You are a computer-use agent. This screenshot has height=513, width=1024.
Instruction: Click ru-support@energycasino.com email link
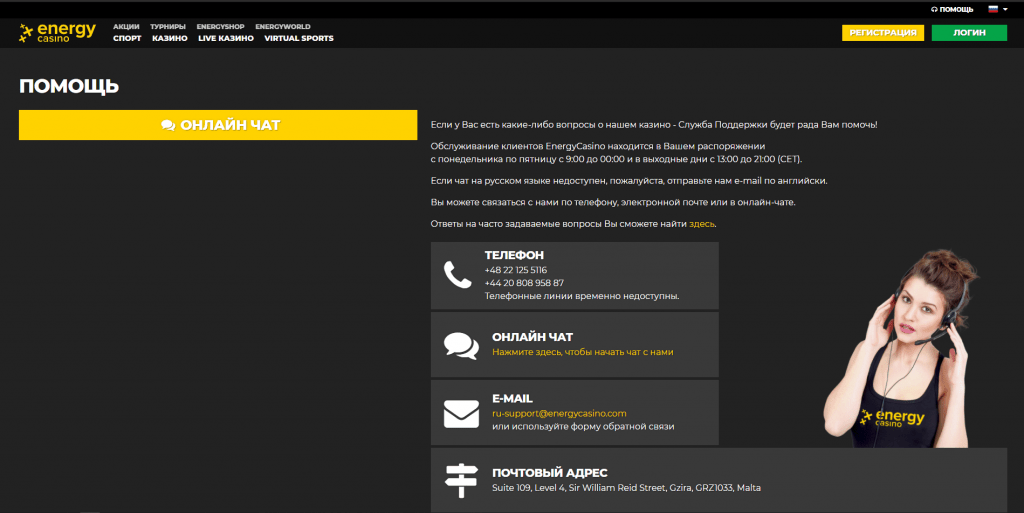559,413
